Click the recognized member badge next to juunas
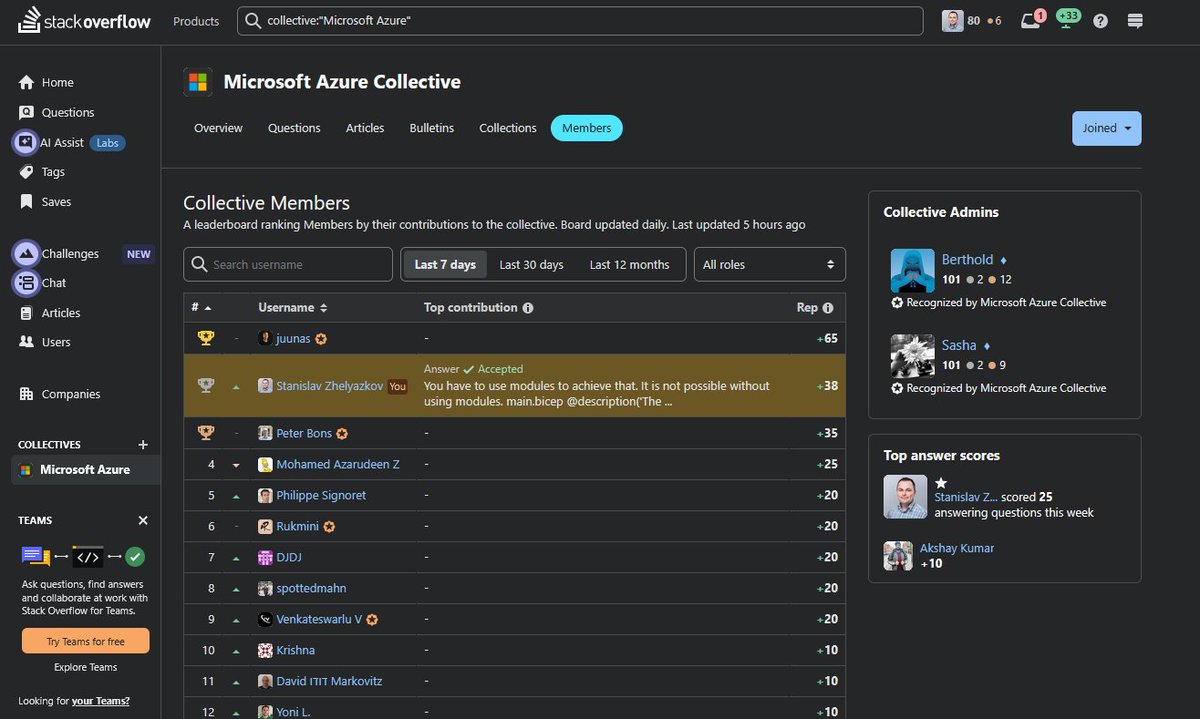Image resolution: width=1200 pixels, height=719 pixels. 321,339
